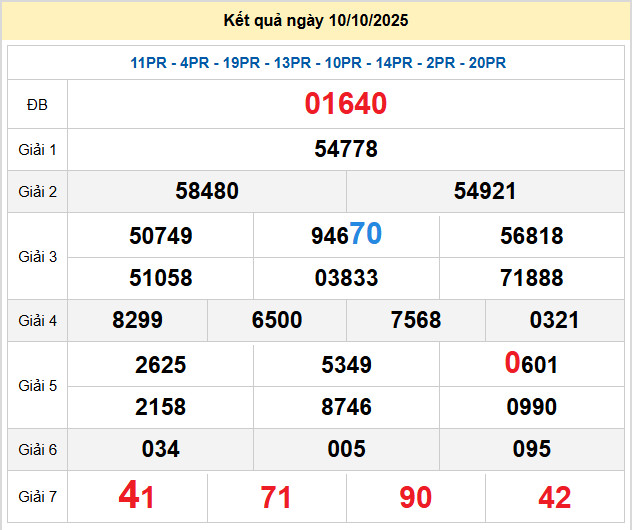
Task: Click the Giải 4 number 8299
Action: (138, 320)
